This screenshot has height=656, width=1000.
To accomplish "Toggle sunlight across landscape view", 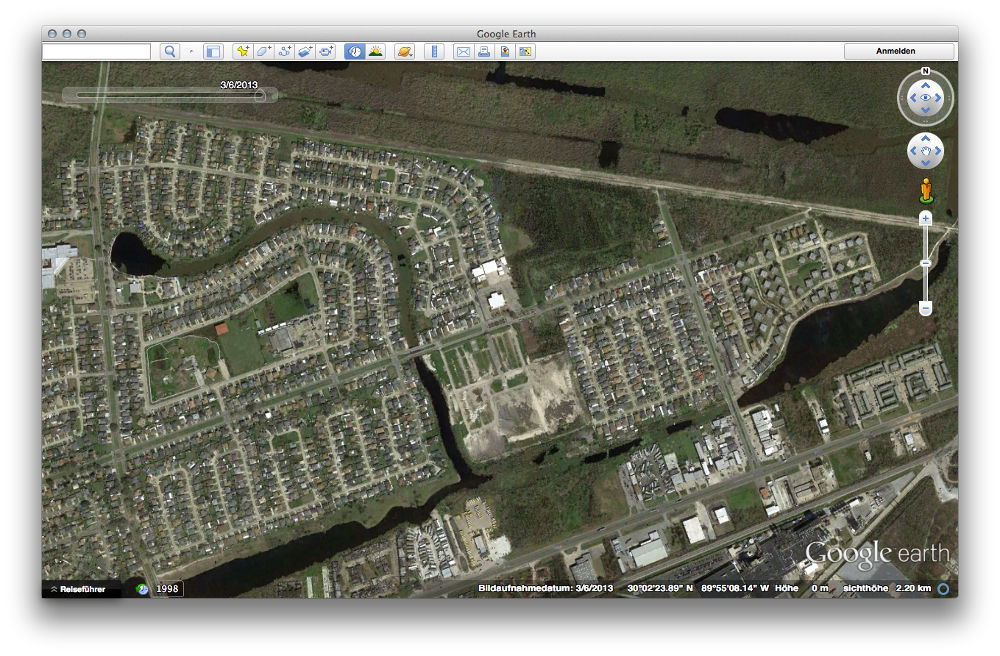I will [376, 51].
